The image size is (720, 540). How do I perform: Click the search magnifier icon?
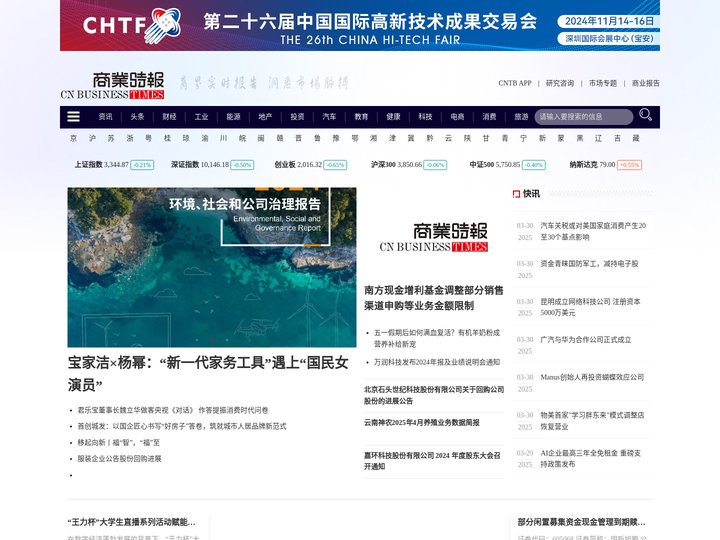coord(645,115)
